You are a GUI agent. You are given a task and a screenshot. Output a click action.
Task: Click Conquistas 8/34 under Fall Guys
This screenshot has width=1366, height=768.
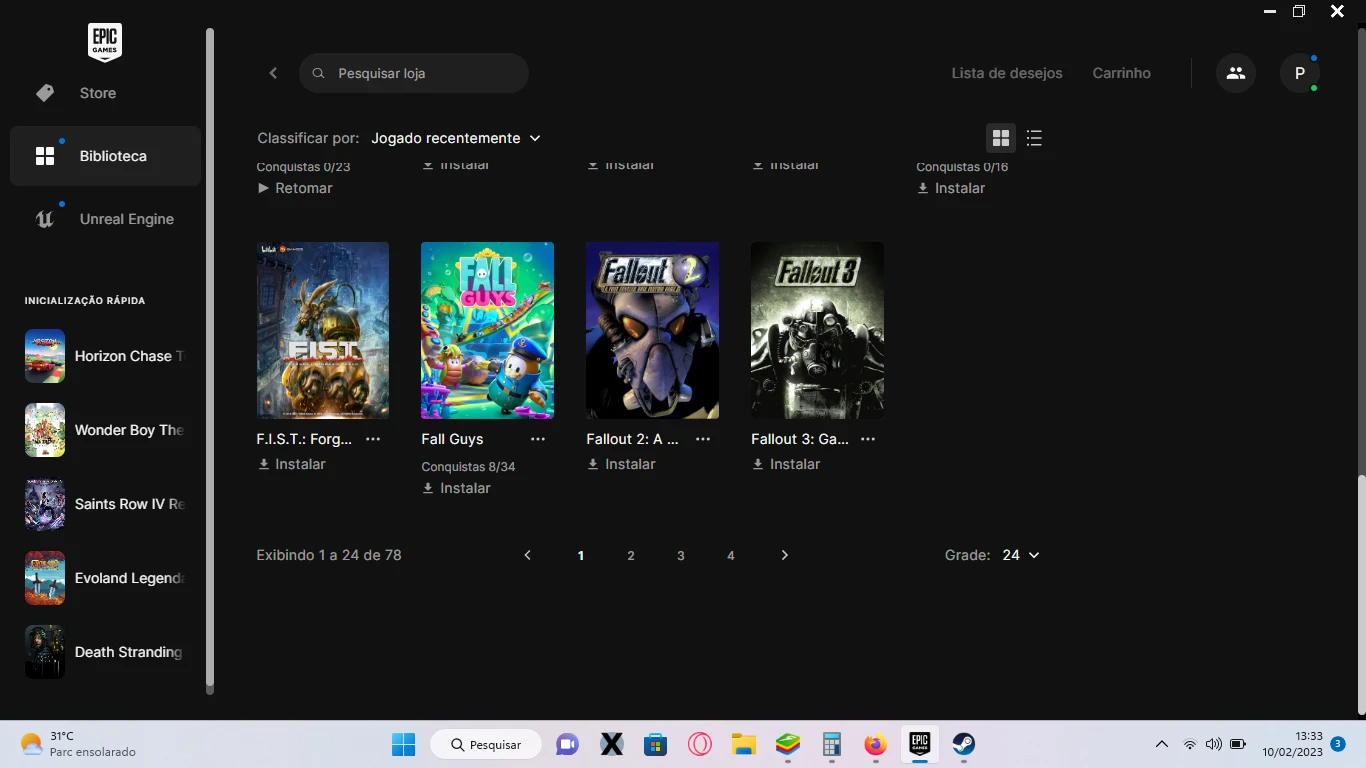468,467
